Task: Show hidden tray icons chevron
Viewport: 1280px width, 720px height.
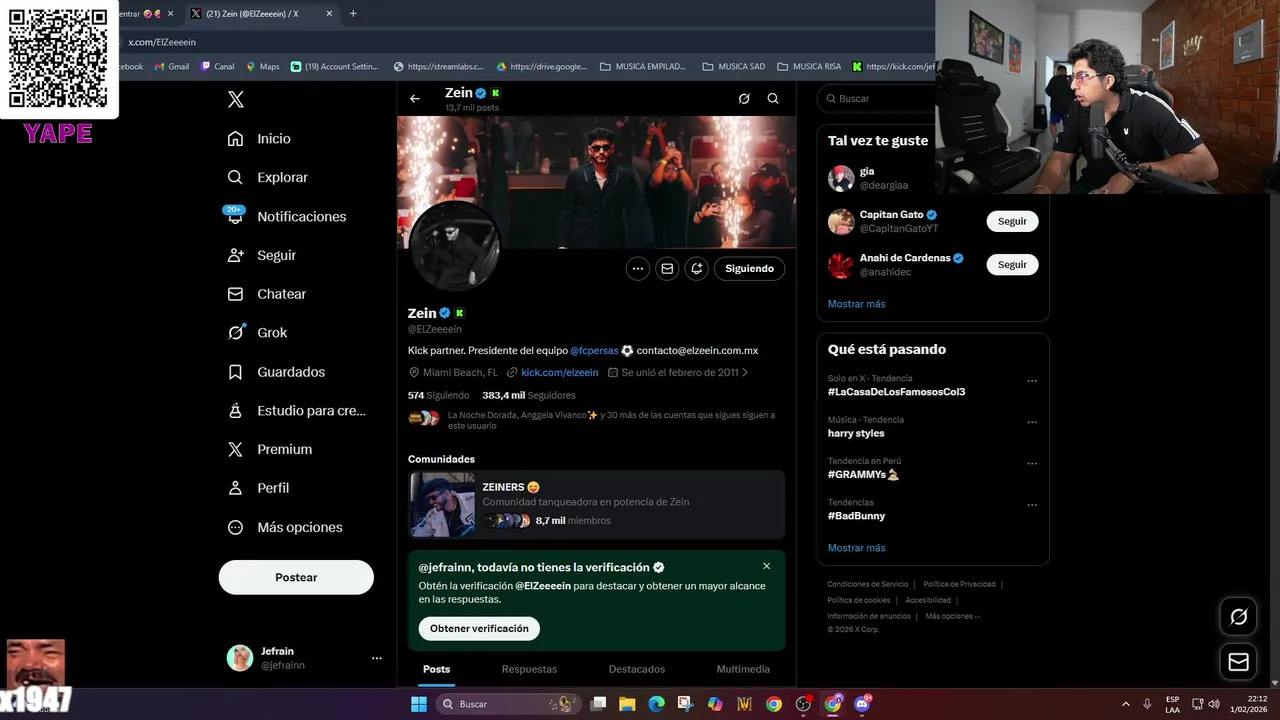Action: [1125, 704]
